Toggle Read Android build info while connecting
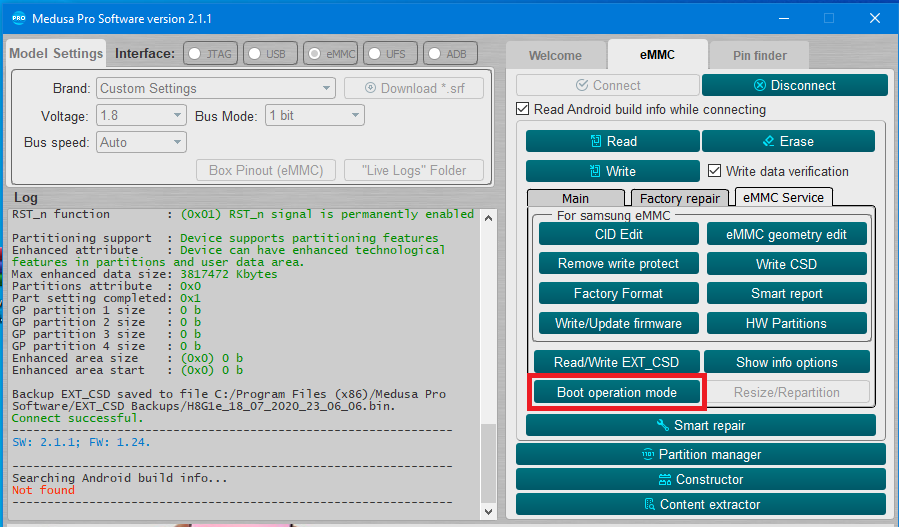This screenshot has width=899, height=527. click(x=522, y=109)
